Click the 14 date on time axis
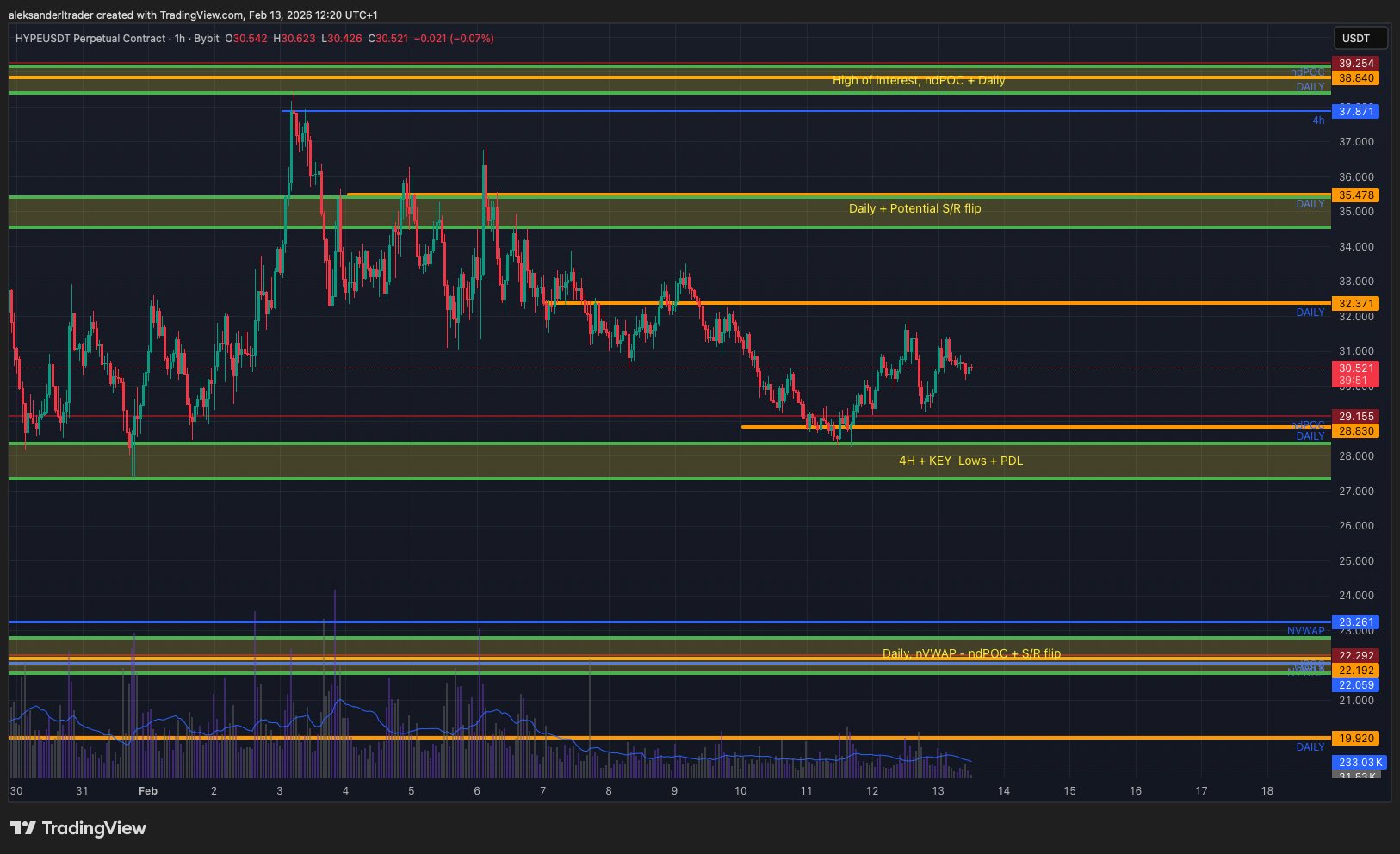 [x=1004, y=791]
